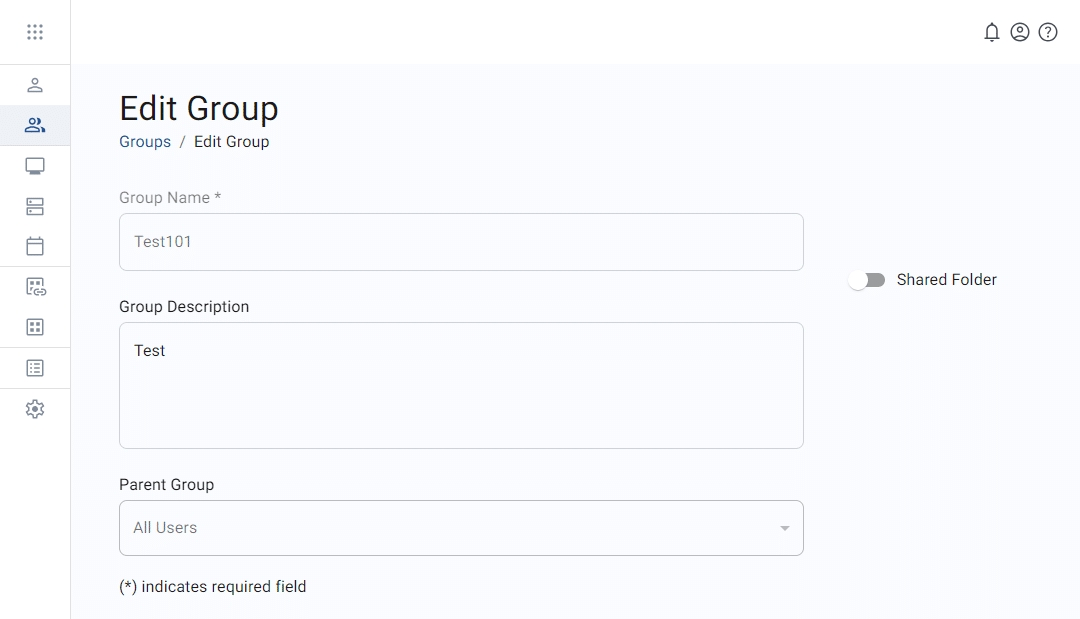
Task: Open the Devices monitor icon
Action: [35, 165]
